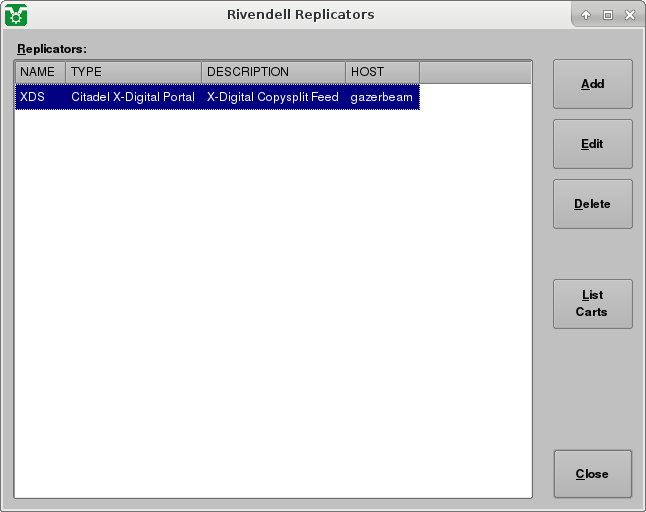Viewport: 646px width, 512px height.
Task: Sort list by the DESCRIPTION column header
Action: point(273,72)
